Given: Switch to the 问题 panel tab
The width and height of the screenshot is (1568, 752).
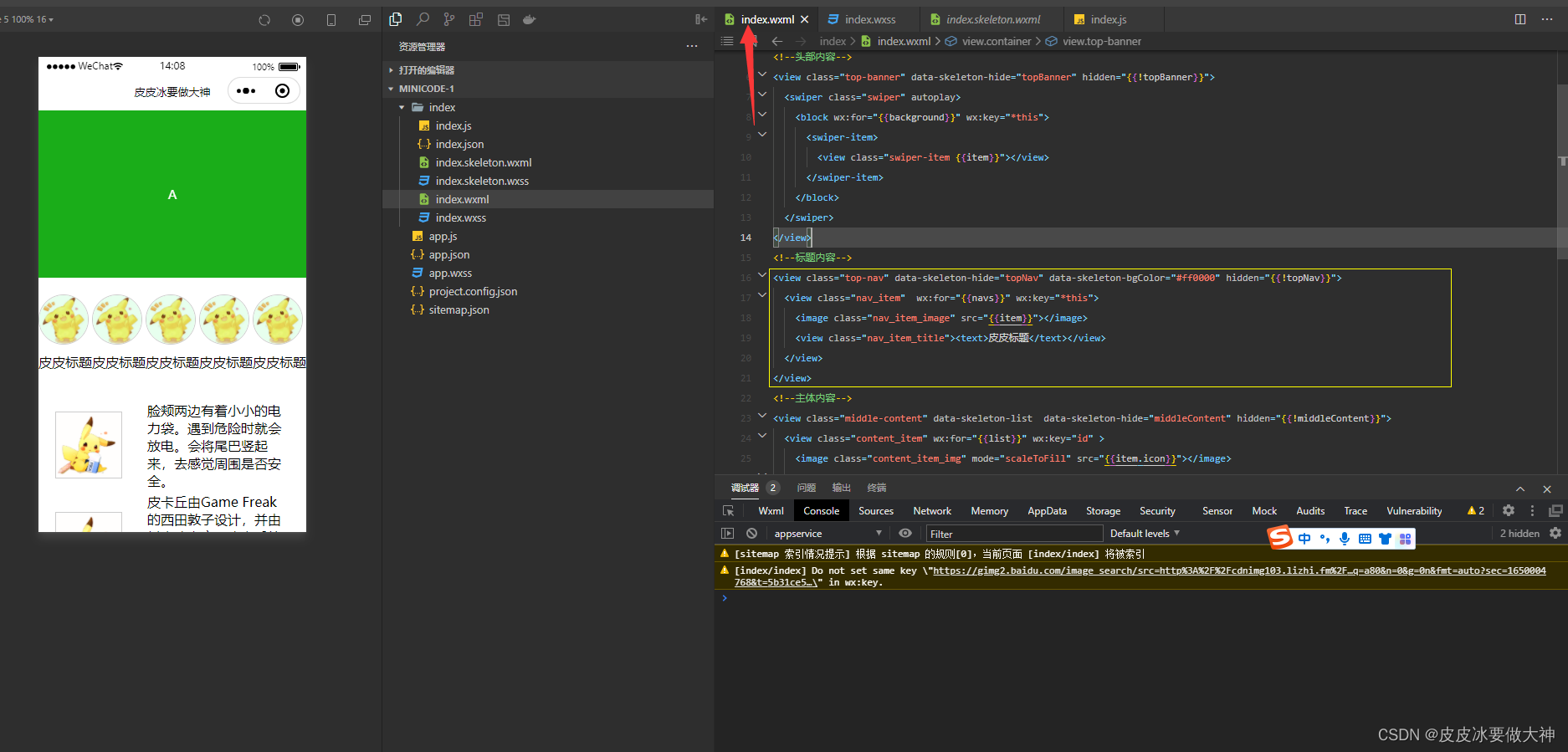Looking at the screenshot, I should pyautogui.click(x=807, y=488).
